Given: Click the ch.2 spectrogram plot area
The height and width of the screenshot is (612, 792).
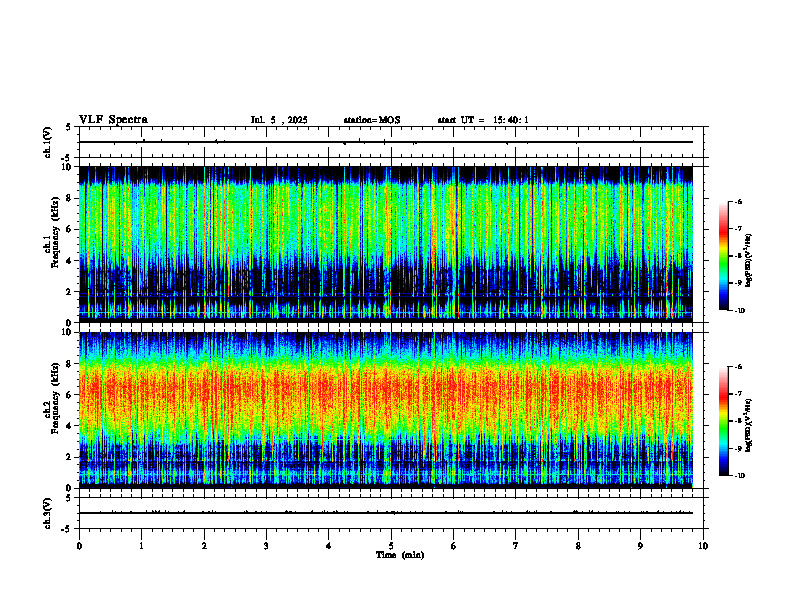Looking at the screenshot, I should (386, 410).
